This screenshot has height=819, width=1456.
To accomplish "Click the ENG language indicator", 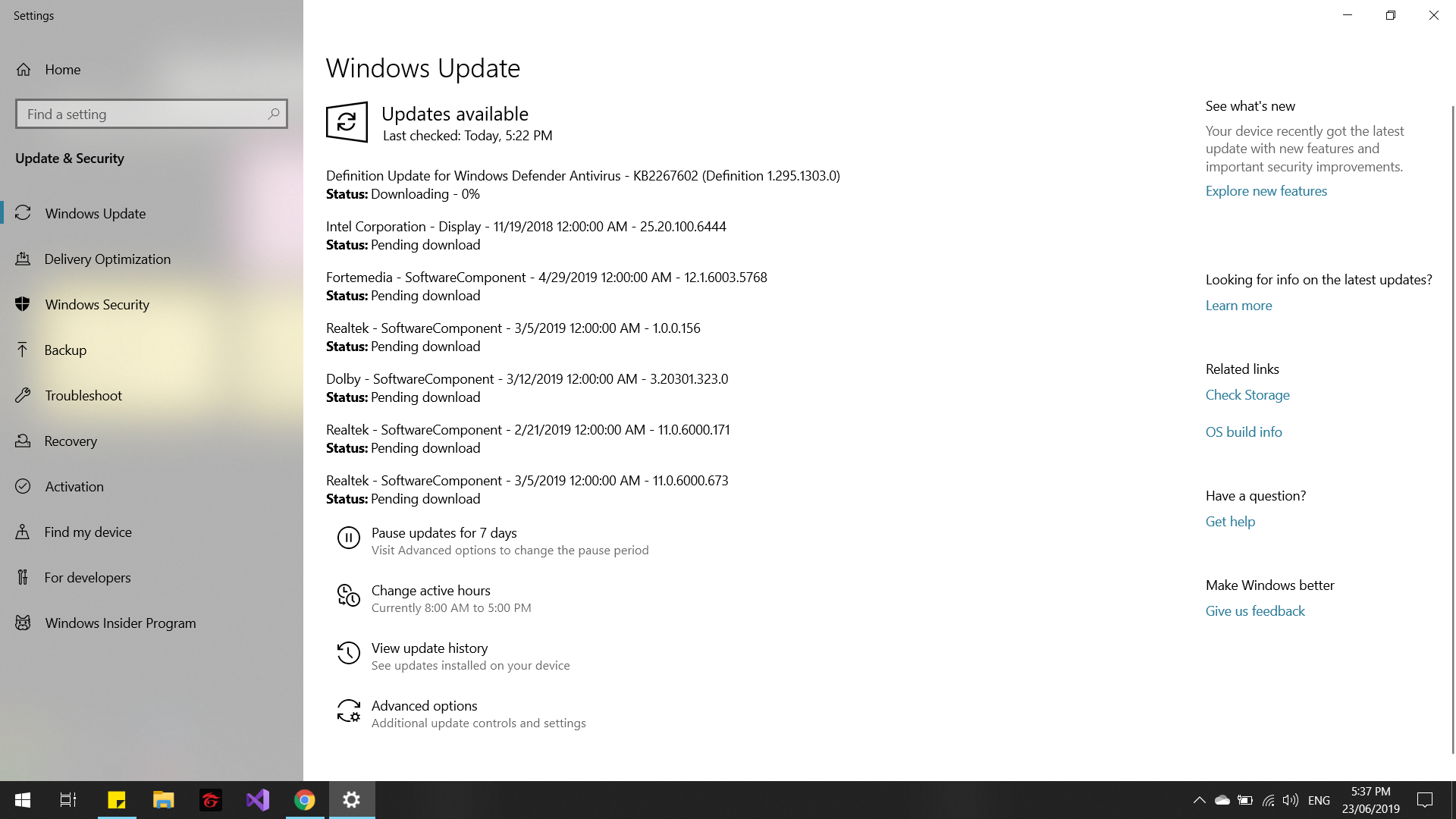I will click(x=1319, y=800).
